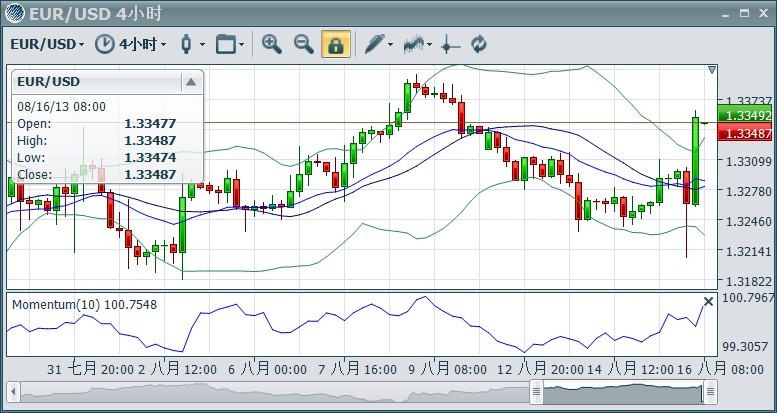Click the refresh chart icon
The height and width of the screenshot is (413, 777).
pyautogui.click(x=479, y=44)
